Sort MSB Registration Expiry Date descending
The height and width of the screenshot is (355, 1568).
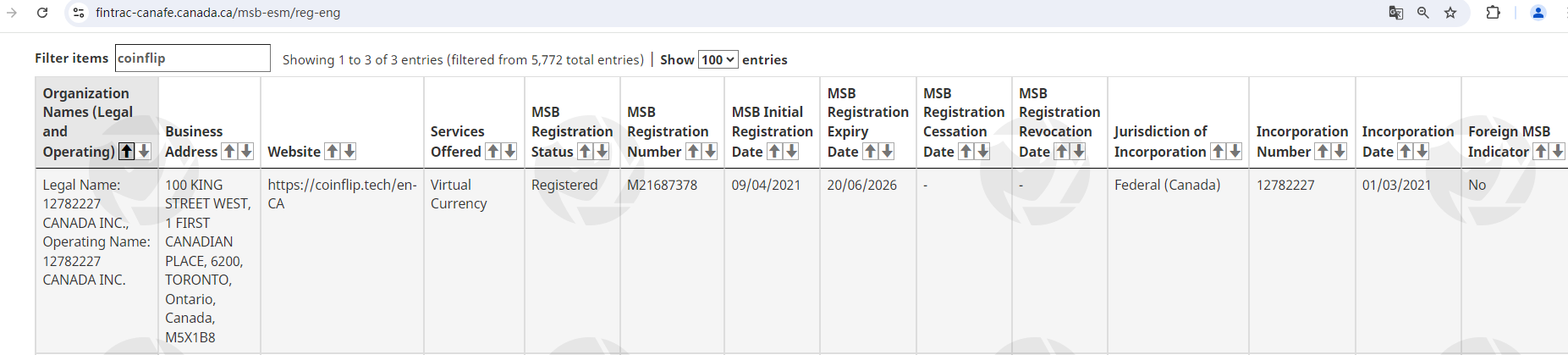click(888, 152)
